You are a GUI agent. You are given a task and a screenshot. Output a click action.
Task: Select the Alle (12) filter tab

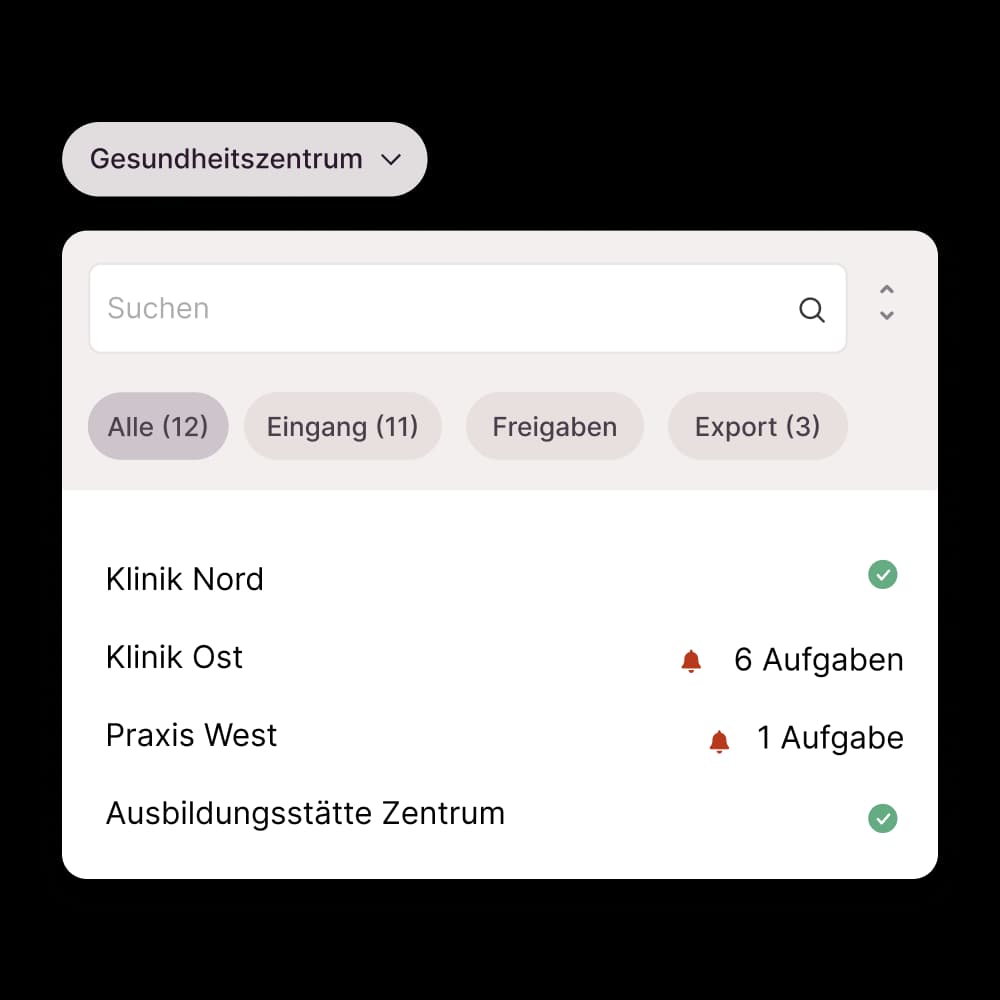(x=158, y=427)
